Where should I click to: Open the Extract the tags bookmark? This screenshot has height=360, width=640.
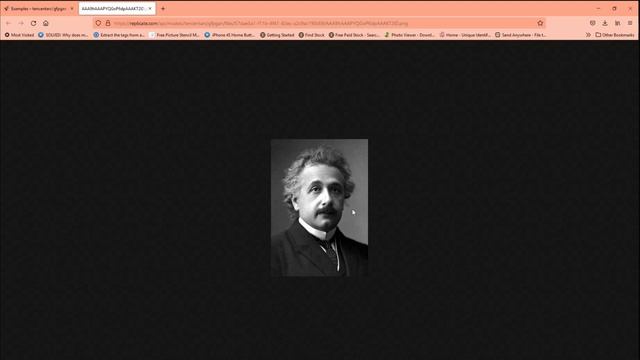pyautogui.click(x=119, y=35)
